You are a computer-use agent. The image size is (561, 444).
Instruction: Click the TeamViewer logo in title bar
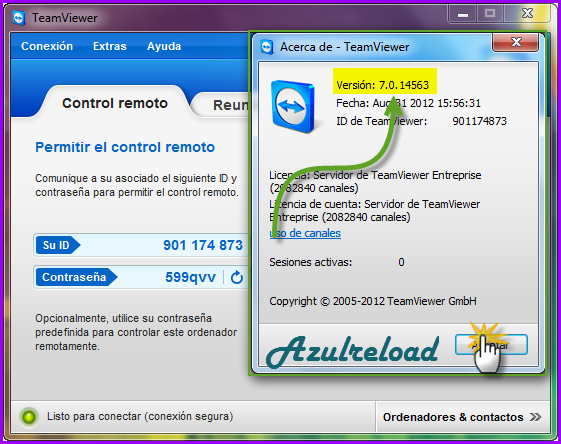[x=19, y=18]
